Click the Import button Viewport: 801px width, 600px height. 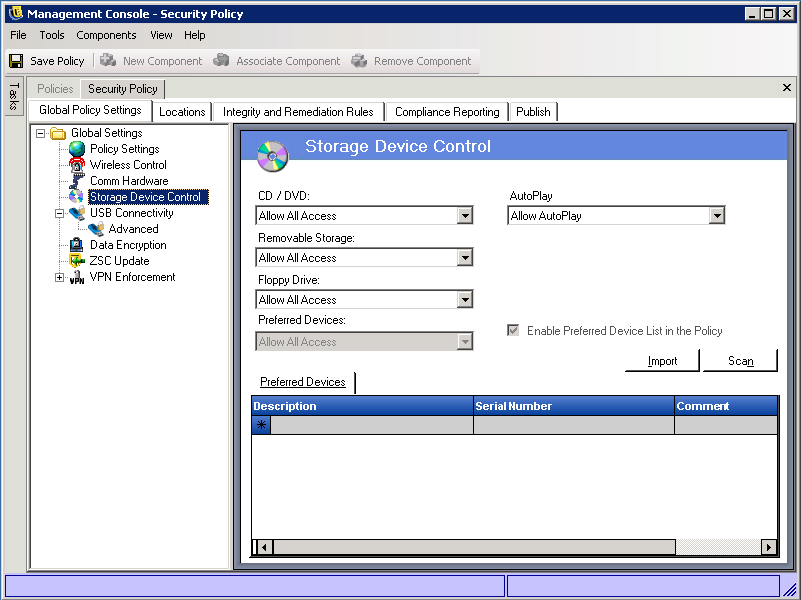662,361
